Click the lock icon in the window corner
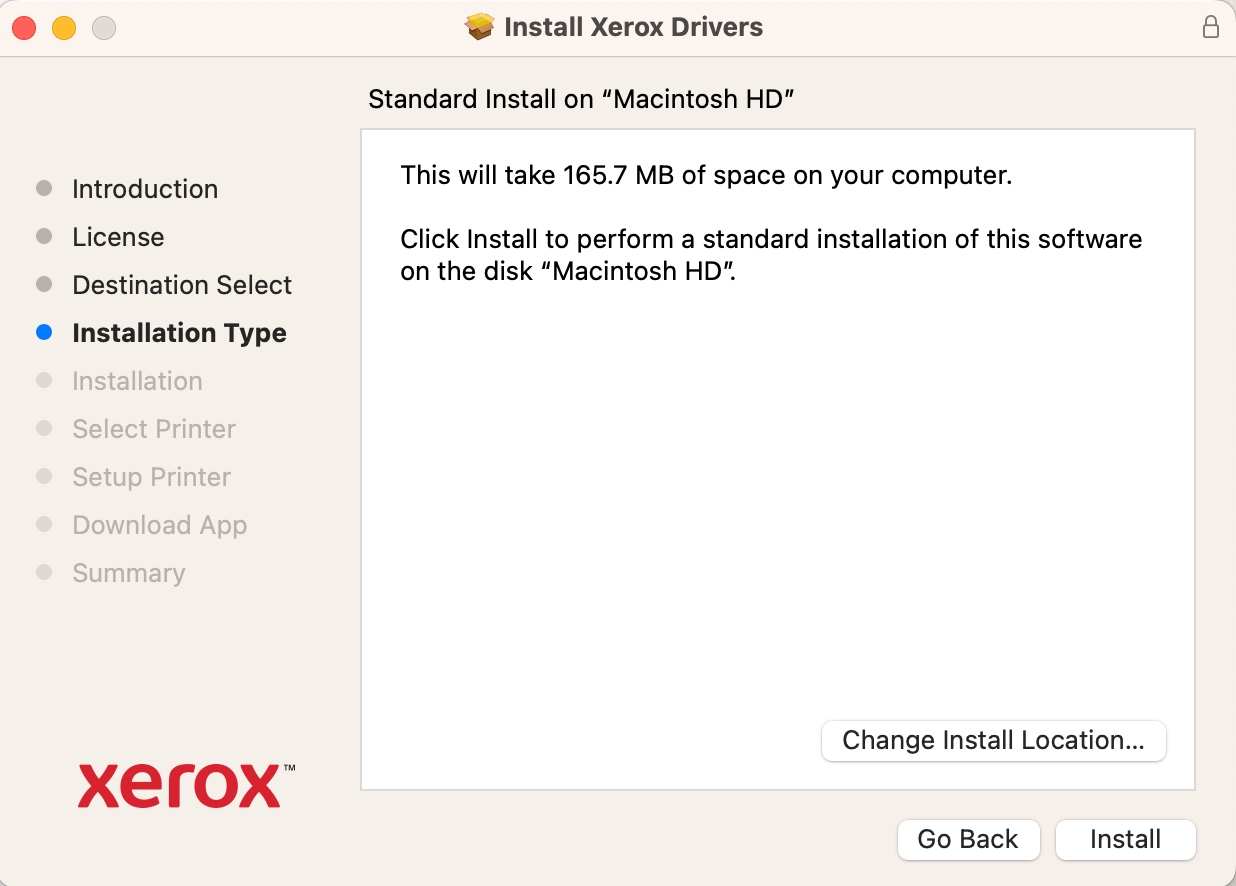Screen dimensions: 1236x886 click(1211, 28)
